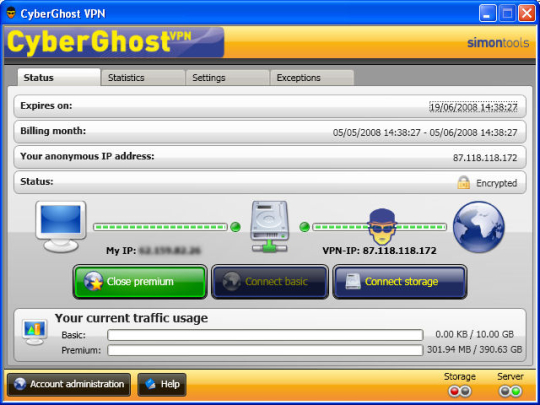The image size is (540, 405).
Task: Open the Help button
Action: coord(162,384)
